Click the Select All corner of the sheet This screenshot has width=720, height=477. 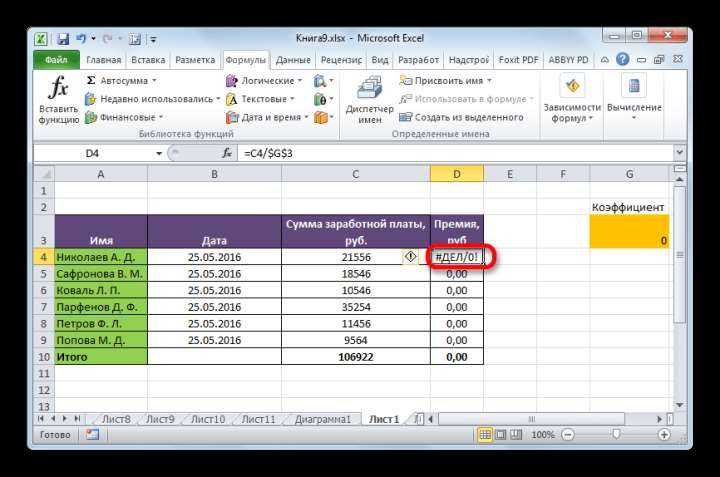44,174
